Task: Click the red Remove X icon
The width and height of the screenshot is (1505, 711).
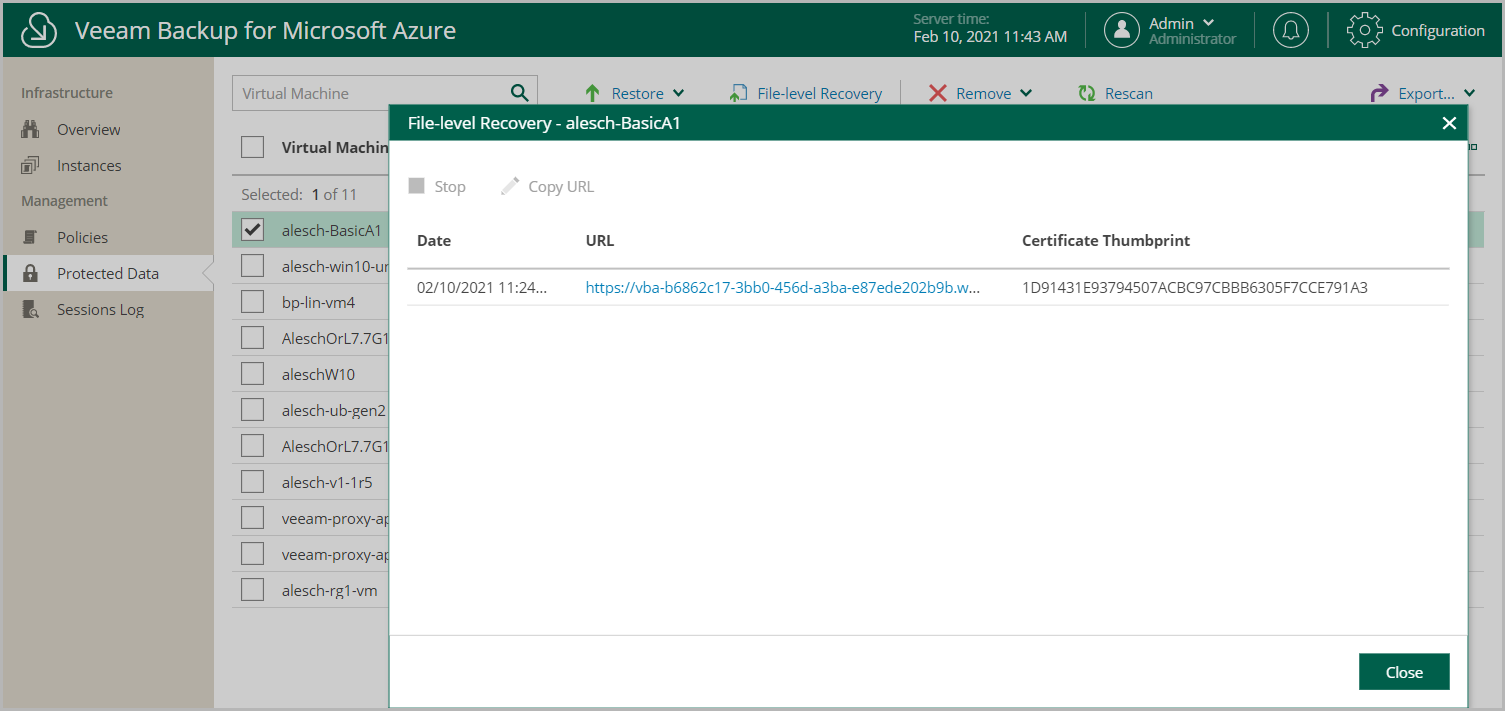Action: tap(938, 93)
